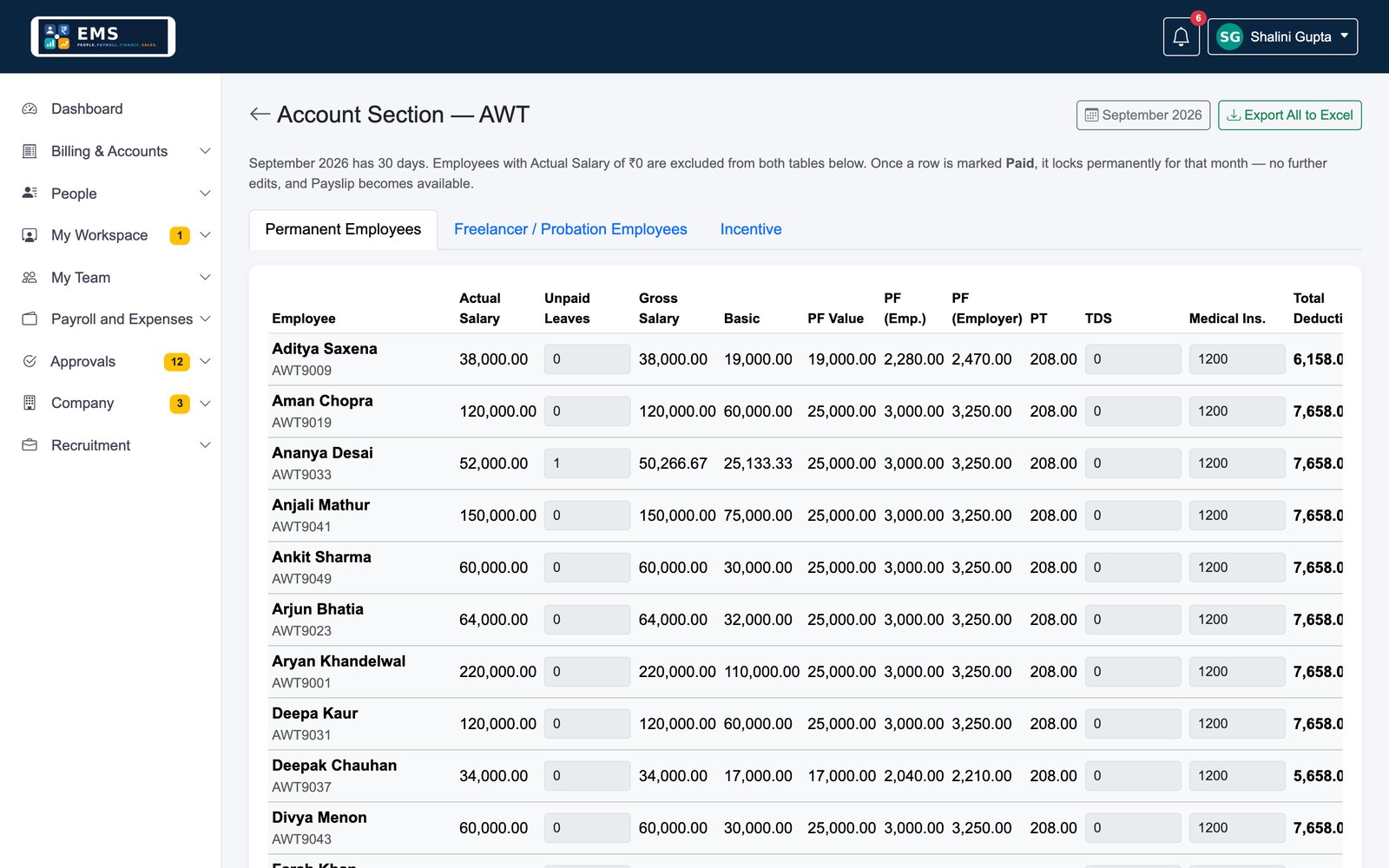The height and width of the screenshot is (868, 1389).
Task: Click Aryan Khandelwal's Unpaid Leaves field
Action: (587, 672)
